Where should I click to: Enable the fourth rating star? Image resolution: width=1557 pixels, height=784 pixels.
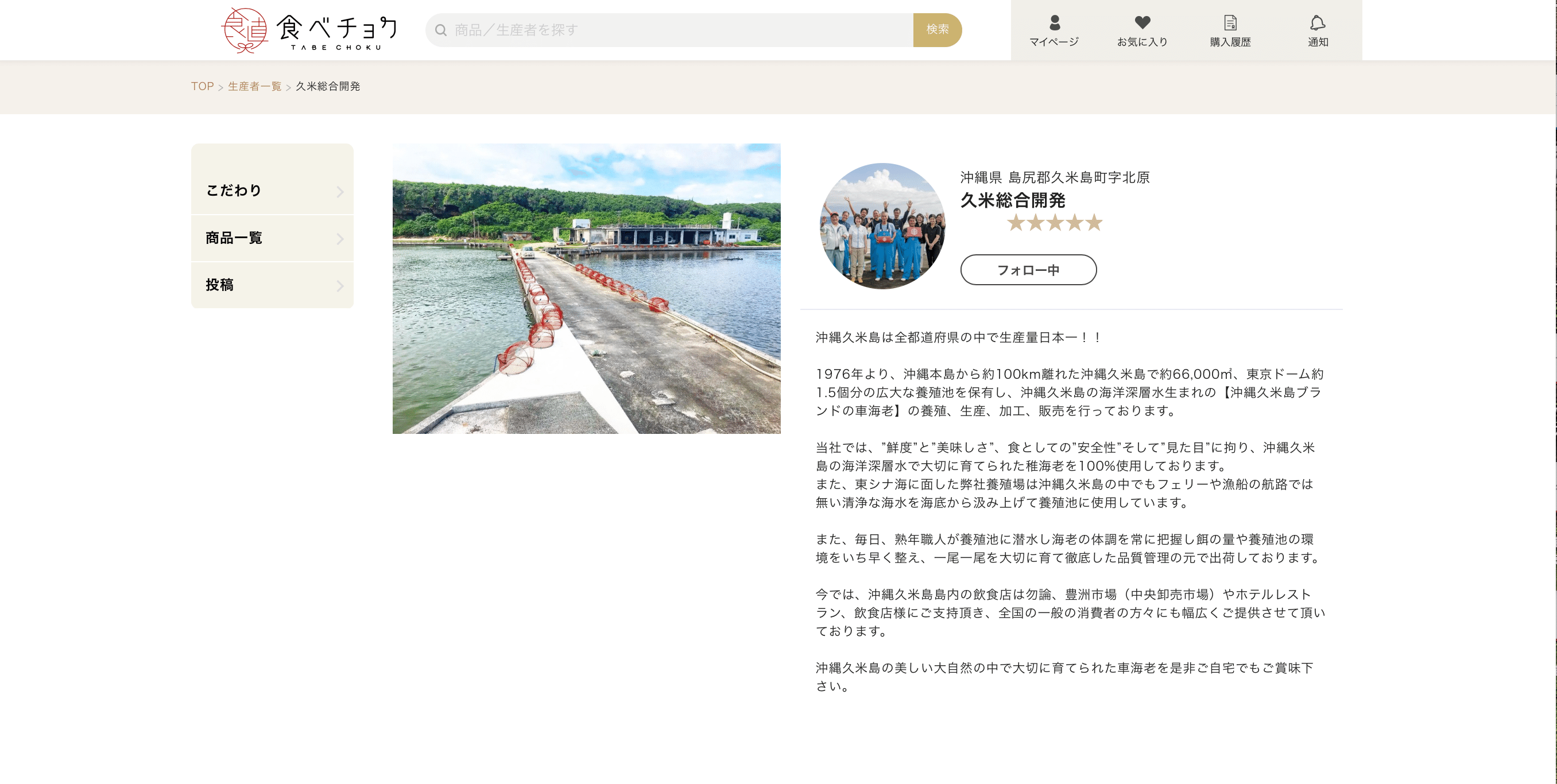pos(1074,223)
